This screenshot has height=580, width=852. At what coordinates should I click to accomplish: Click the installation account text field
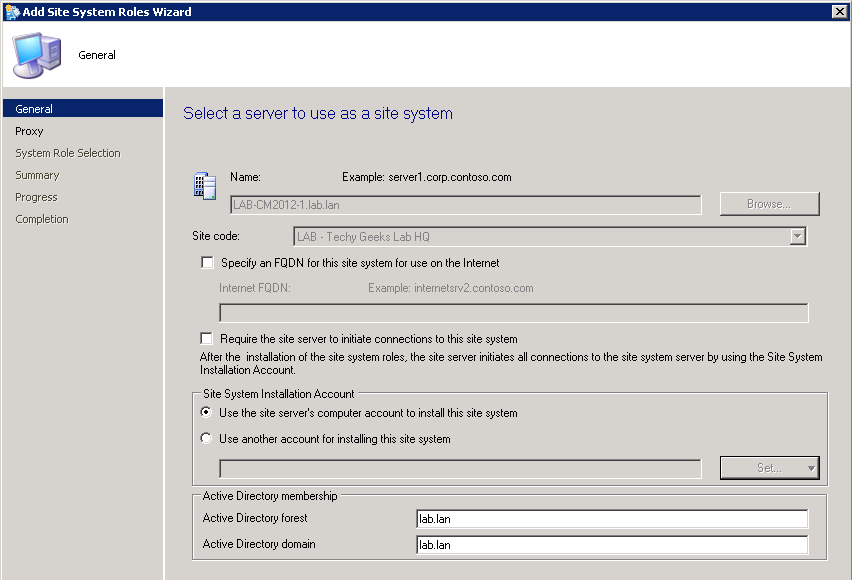tap(460, 469)
